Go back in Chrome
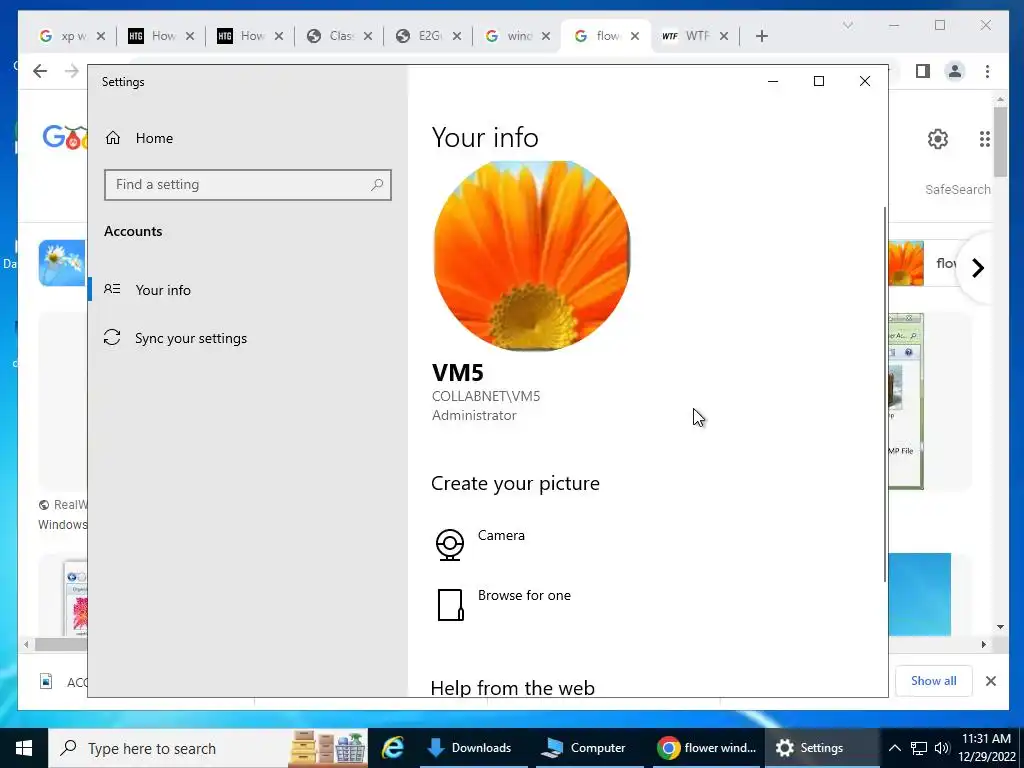This screenshot has width=1024, height=768. 40,71
